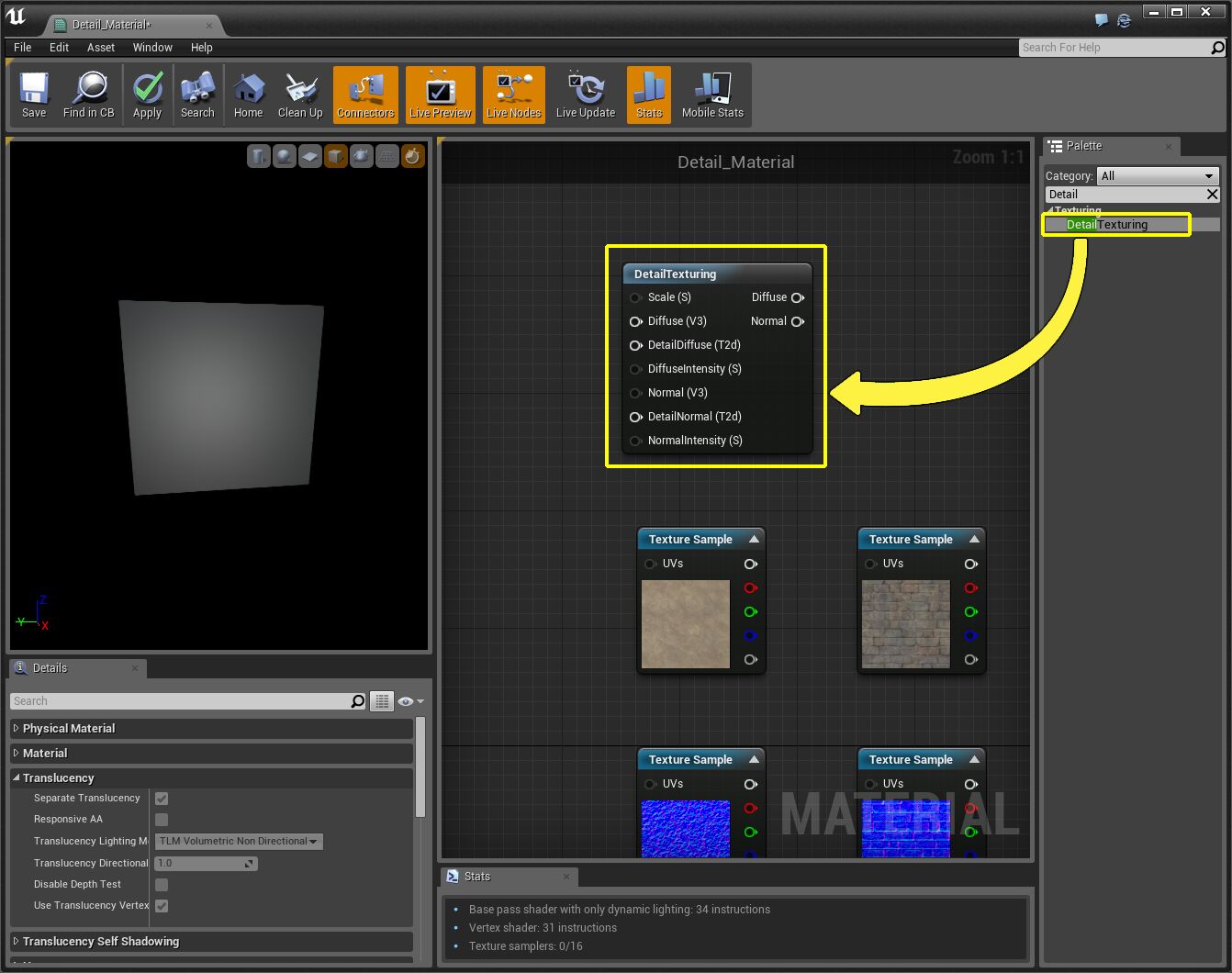Enable the Disable Depth Test checkbox
The width and height of the screenshot is (1232, 973).
tap(162, 885)
